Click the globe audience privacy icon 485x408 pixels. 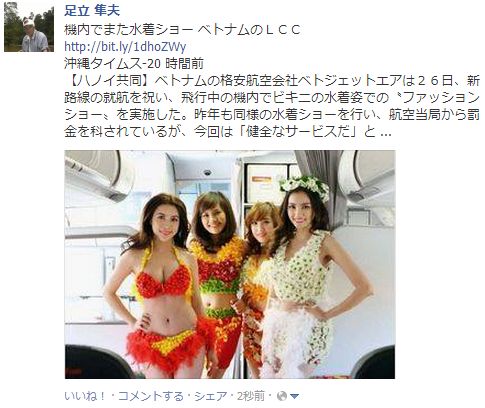(282, 396)
